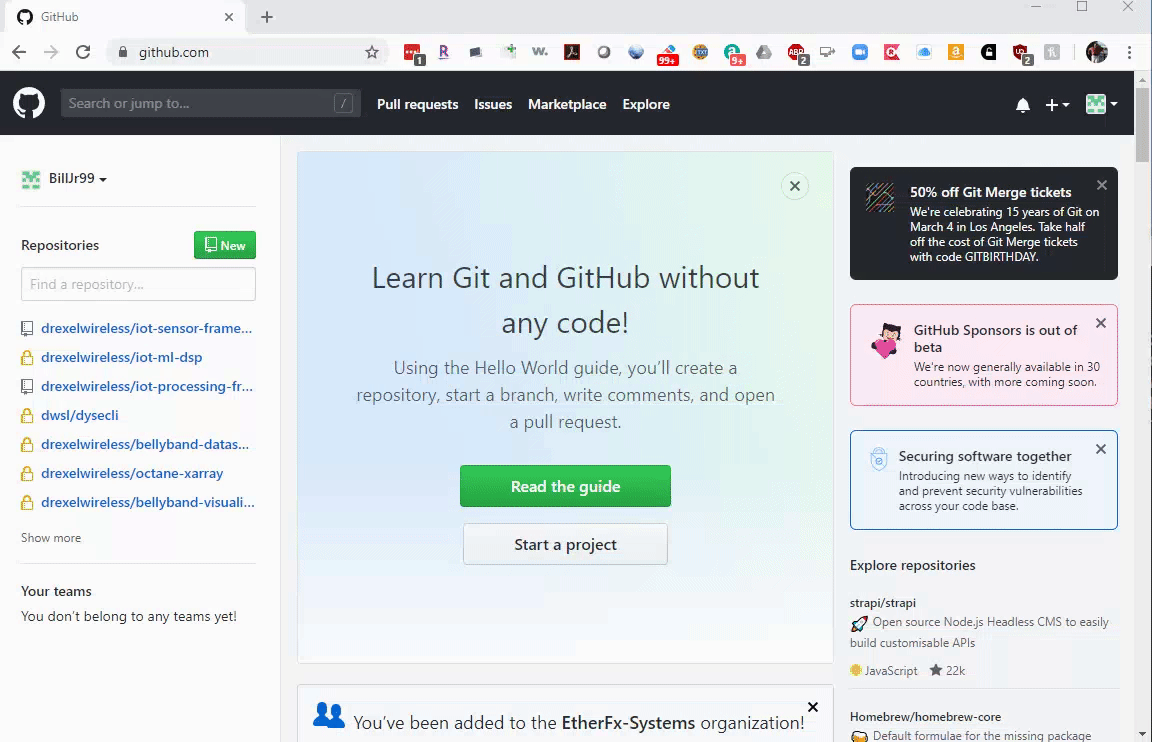Open Chrome three-dot menu

[1129, 52]
